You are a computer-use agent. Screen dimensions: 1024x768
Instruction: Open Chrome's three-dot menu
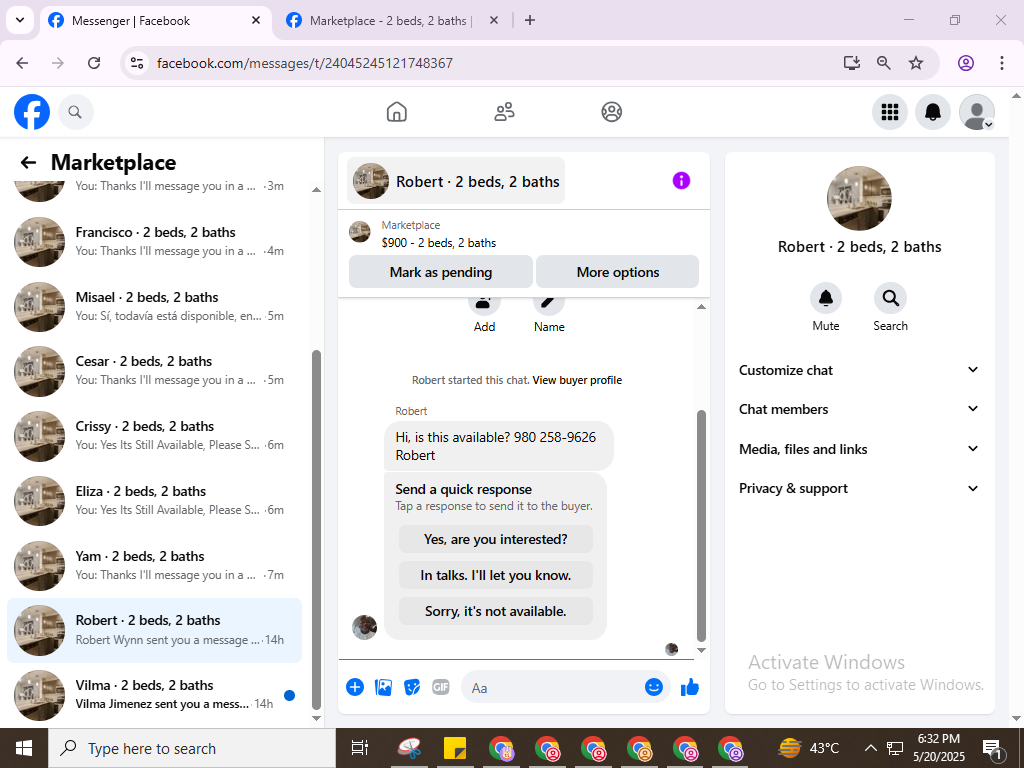click(1001, 63)
